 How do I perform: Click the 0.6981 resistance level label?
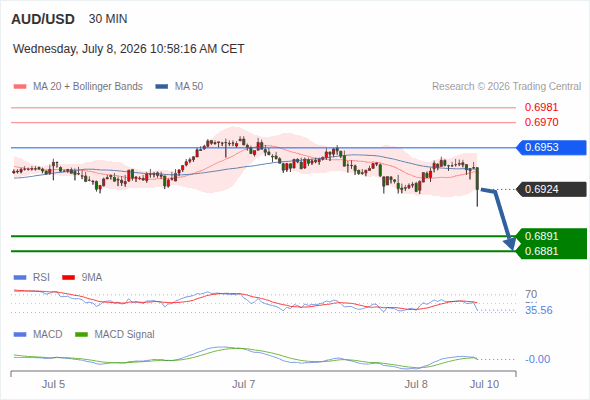tap(541, 108)
